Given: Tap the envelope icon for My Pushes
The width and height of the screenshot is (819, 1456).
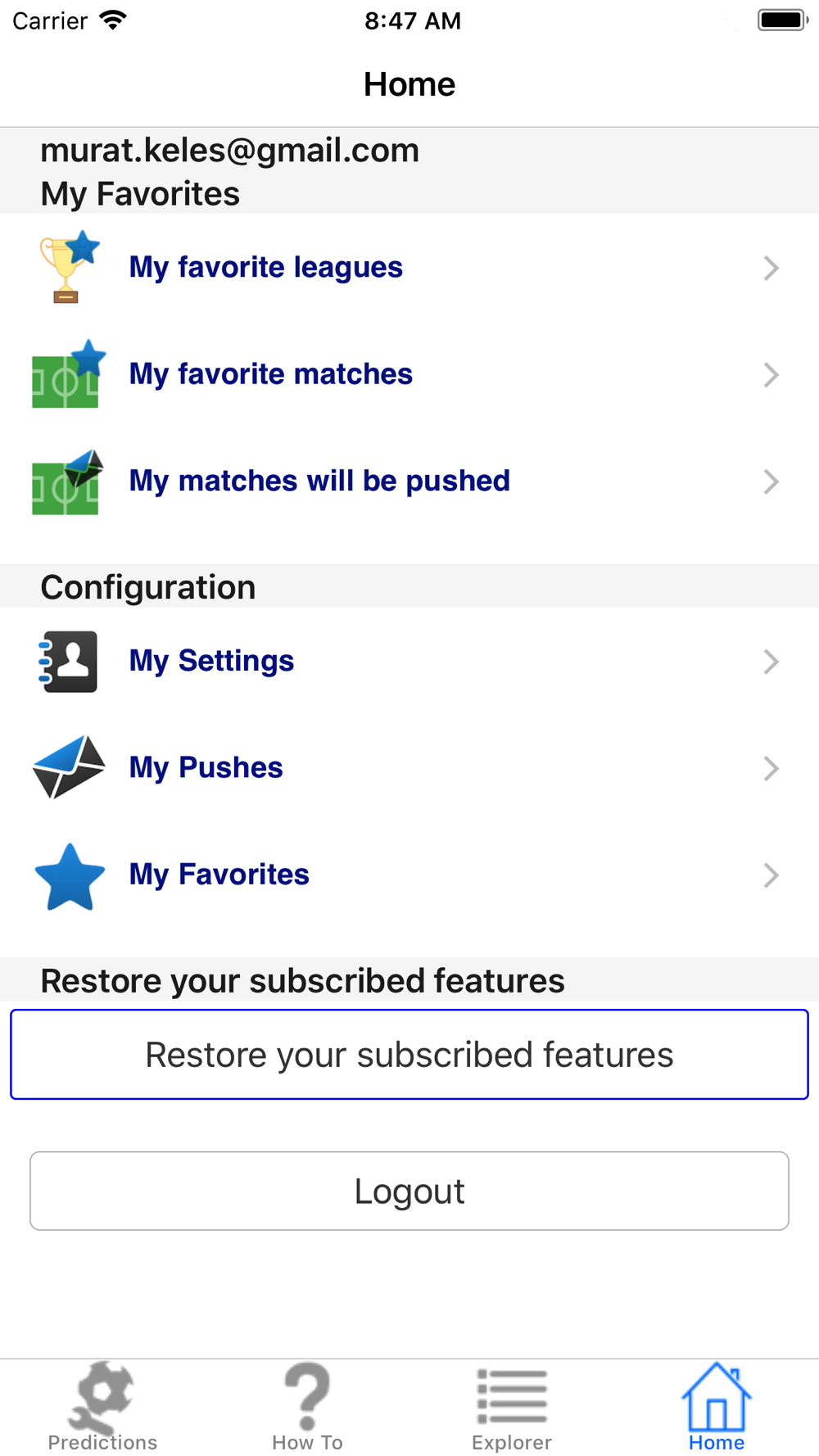Looking at the screenshot, I should click(69, 768).
